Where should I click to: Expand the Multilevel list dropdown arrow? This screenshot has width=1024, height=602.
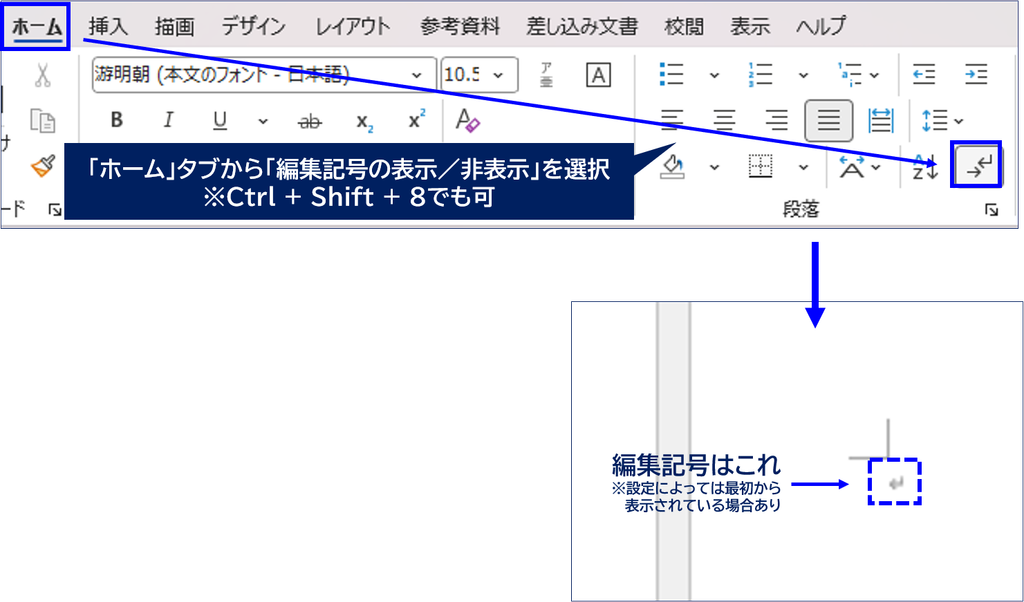(874, 76)
